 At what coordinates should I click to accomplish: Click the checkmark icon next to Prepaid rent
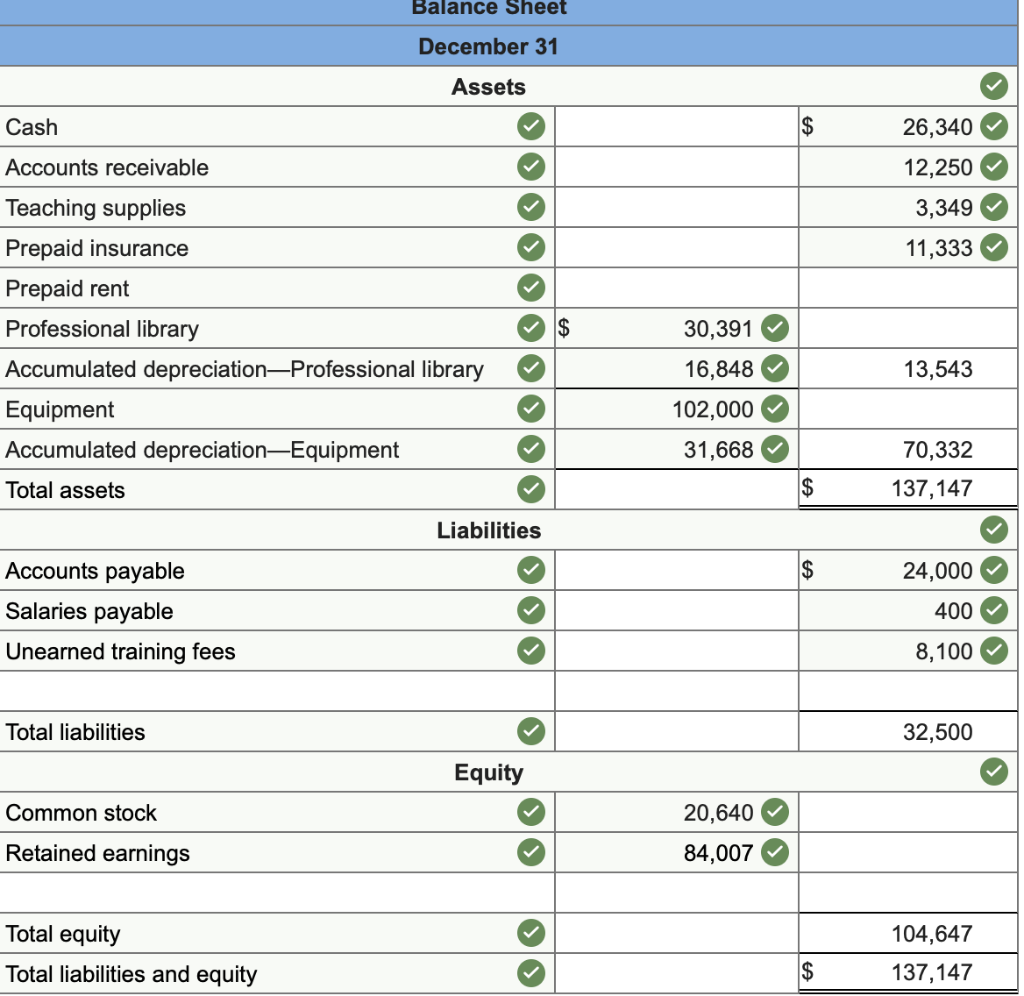coord(528,288)
